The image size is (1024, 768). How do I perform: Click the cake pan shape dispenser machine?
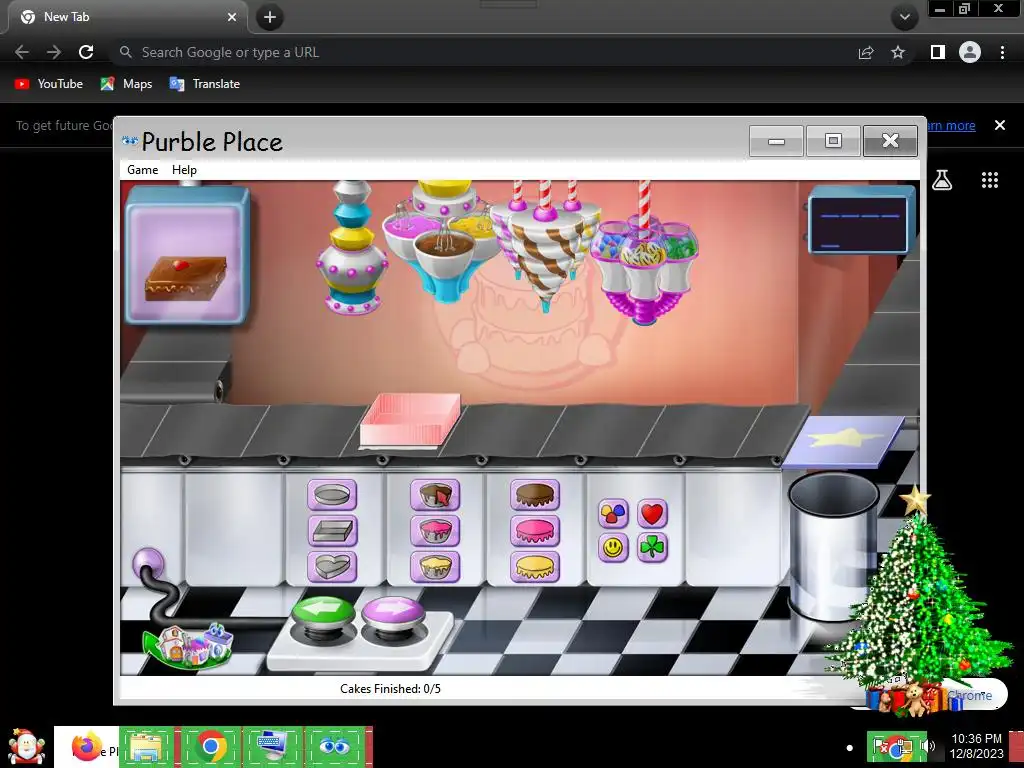352,248
